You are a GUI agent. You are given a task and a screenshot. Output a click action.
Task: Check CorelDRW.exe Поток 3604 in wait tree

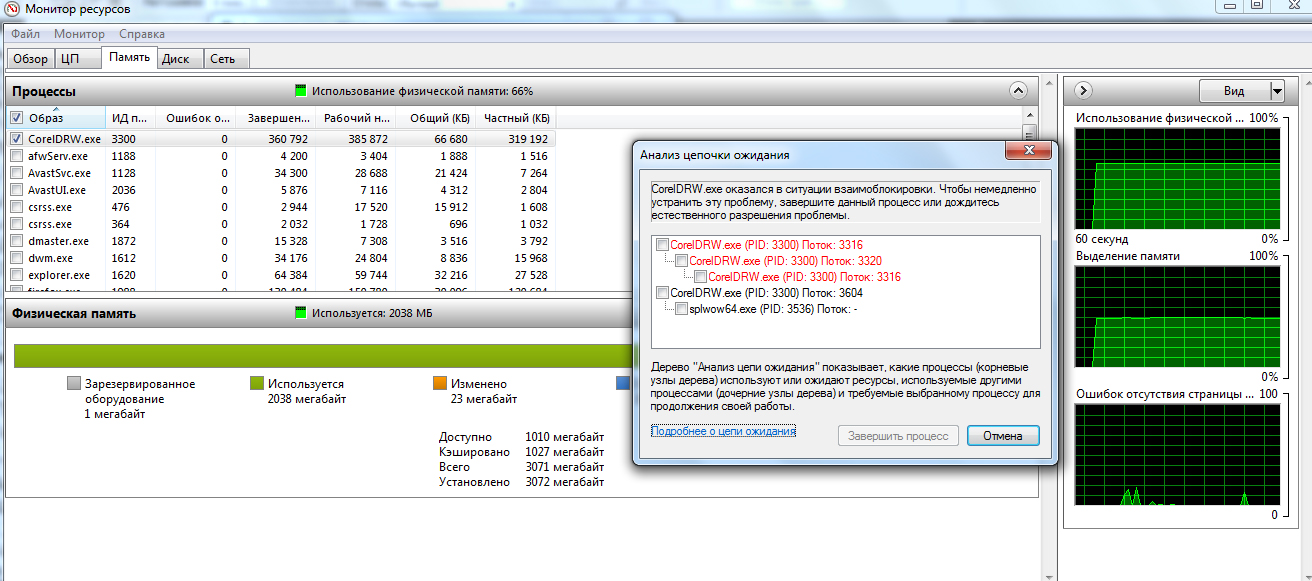(x=661, y=293)
